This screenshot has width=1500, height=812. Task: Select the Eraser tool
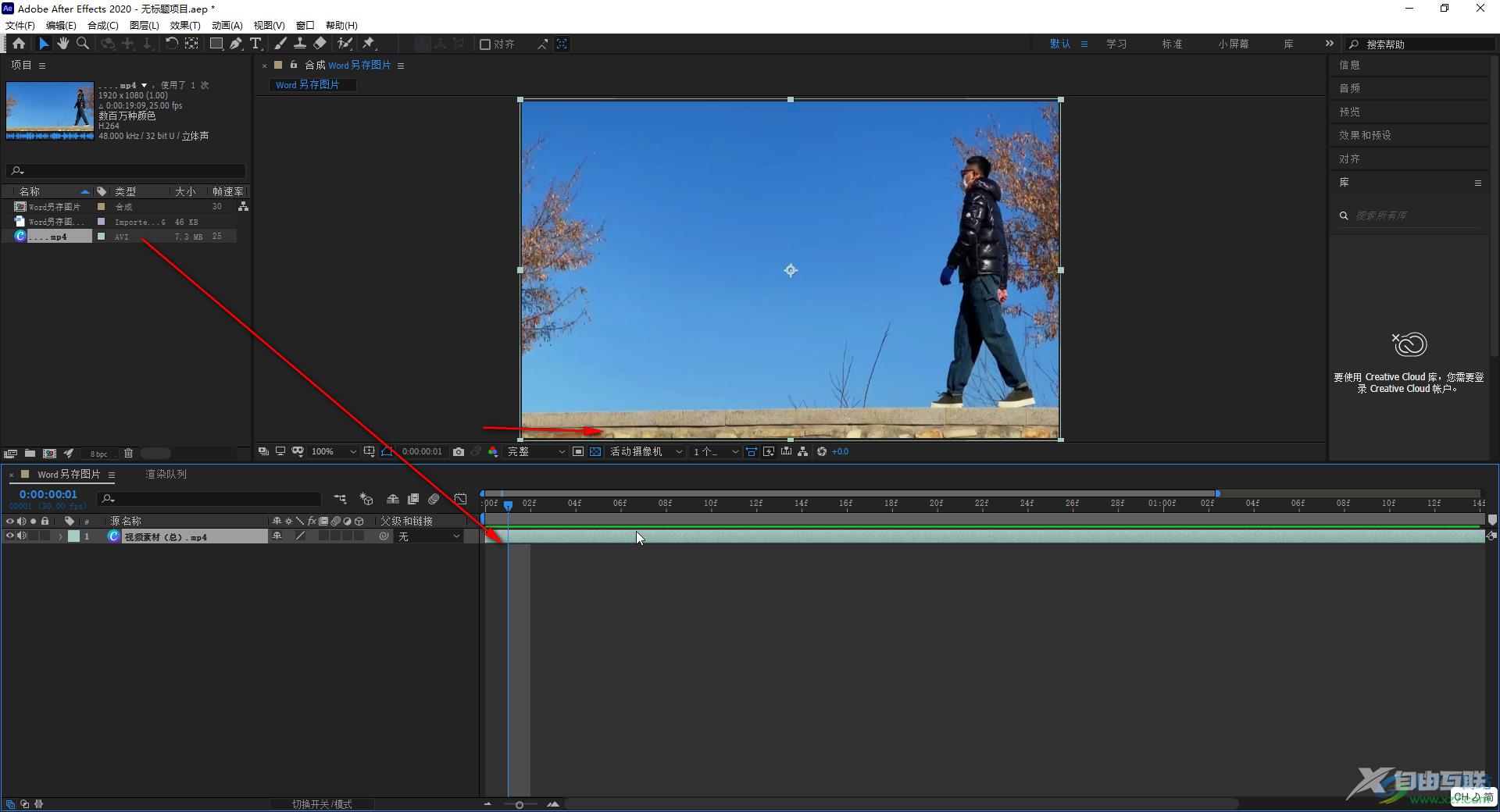[x=320, y=44]
